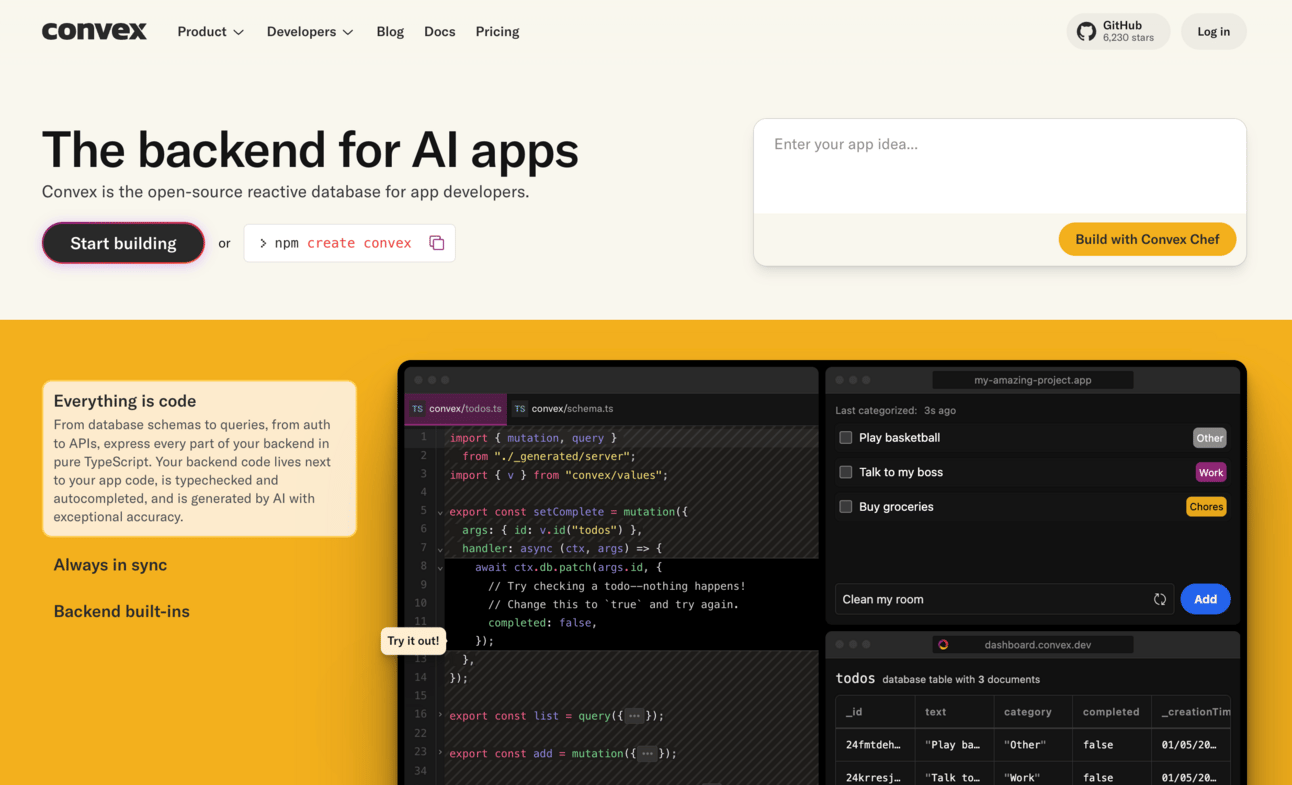Click the refresh icon beside Clean my room
The height and width of the screenshot is (785, 1292).
1160,599
